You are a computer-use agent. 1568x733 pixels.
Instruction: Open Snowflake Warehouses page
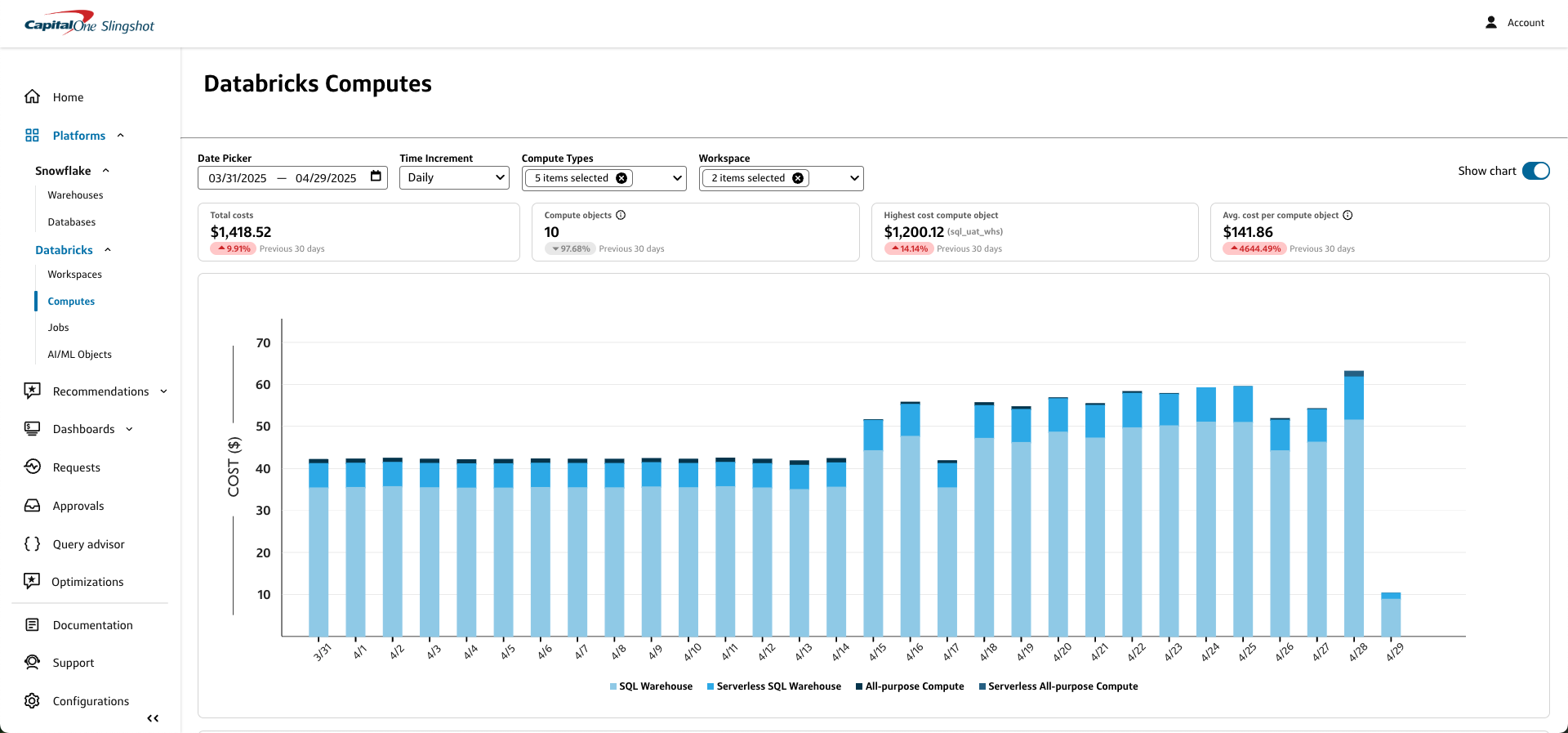click(75, 195)
